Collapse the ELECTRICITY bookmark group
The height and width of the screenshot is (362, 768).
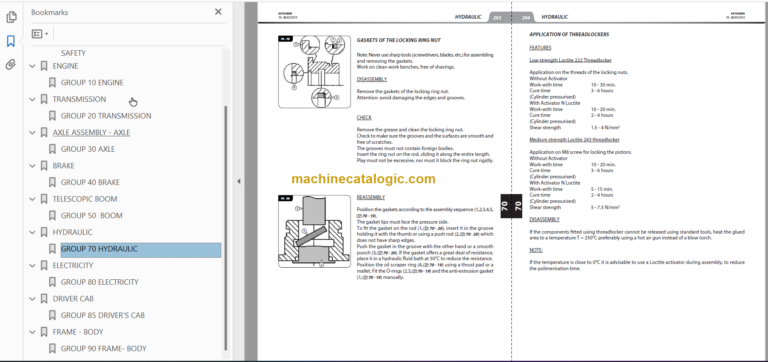coord(33,265)
